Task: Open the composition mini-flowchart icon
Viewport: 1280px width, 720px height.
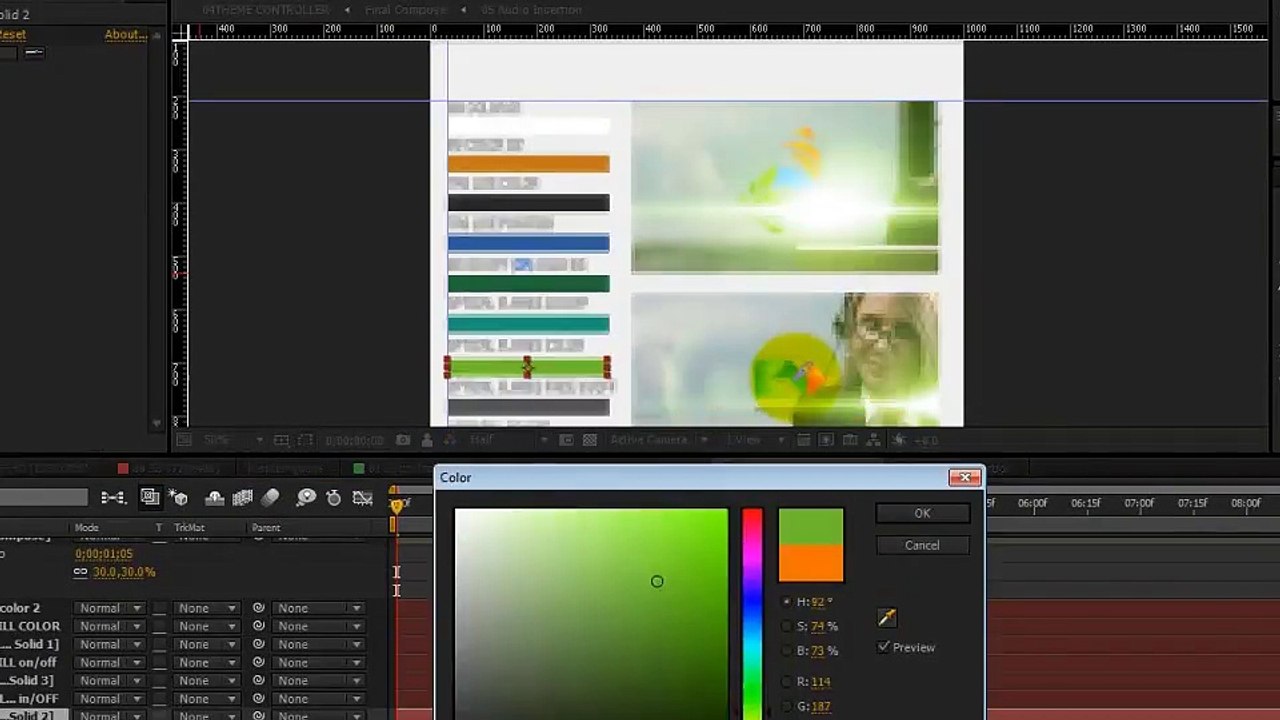Action: [x=113, y=497]
